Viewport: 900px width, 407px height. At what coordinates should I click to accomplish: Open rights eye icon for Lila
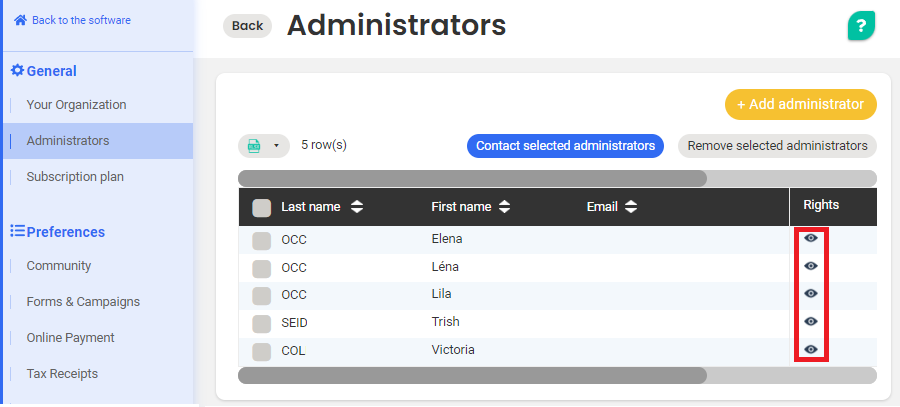(811, 293)
